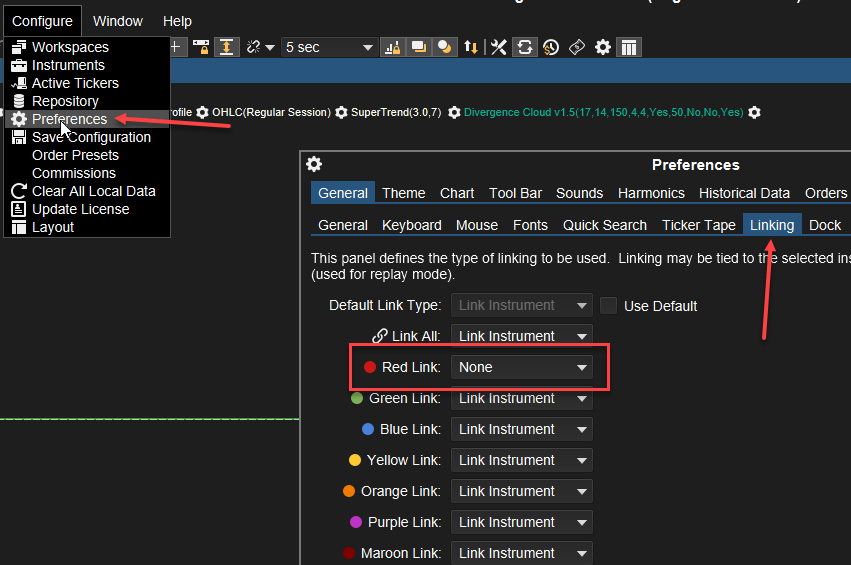Click the clock history toolbar icon
Viewport: 851px width, 565px height.
coord(550,47)
